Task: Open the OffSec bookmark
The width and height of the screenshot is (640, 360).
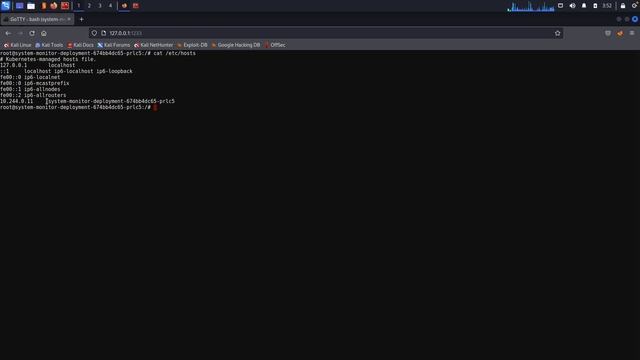Action: (275, 45)
